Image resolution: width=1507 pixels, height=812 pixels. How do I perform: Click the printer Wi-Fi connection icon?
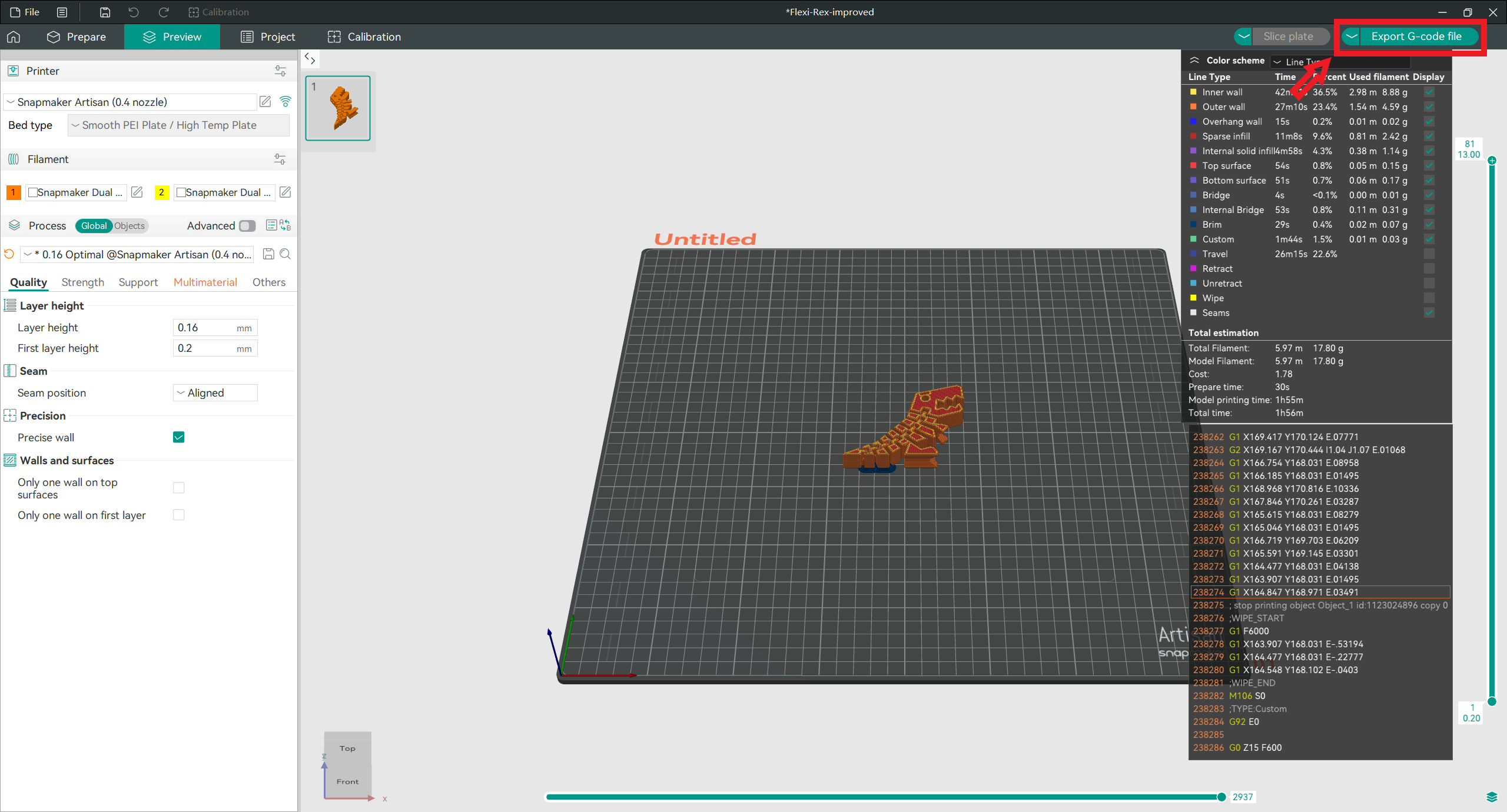[286, 102]
